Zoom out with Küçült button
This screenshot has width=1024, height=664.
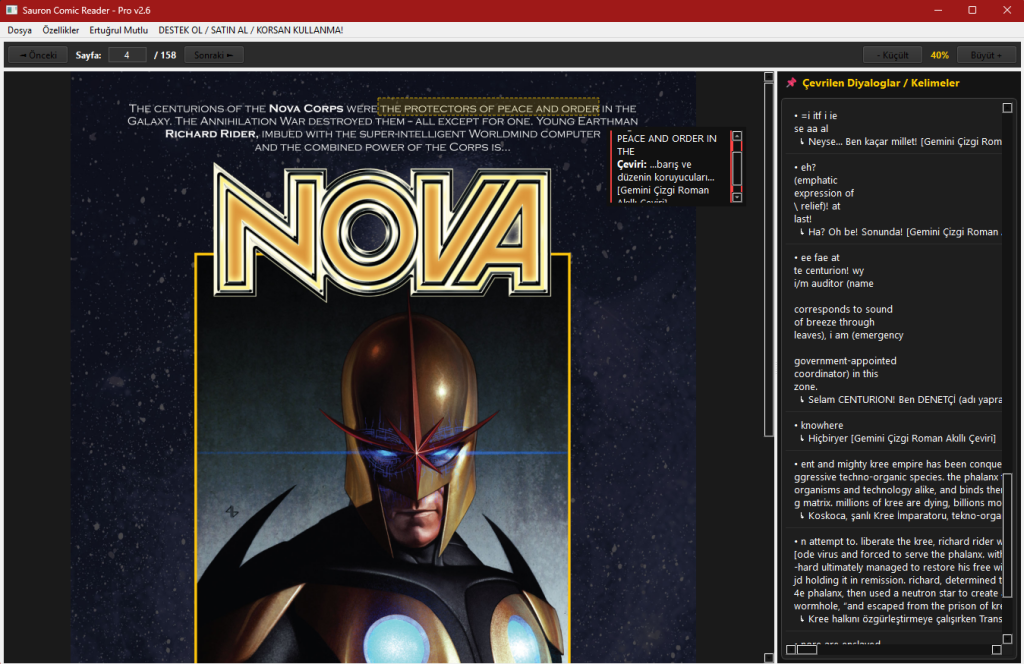coord(892,55)
